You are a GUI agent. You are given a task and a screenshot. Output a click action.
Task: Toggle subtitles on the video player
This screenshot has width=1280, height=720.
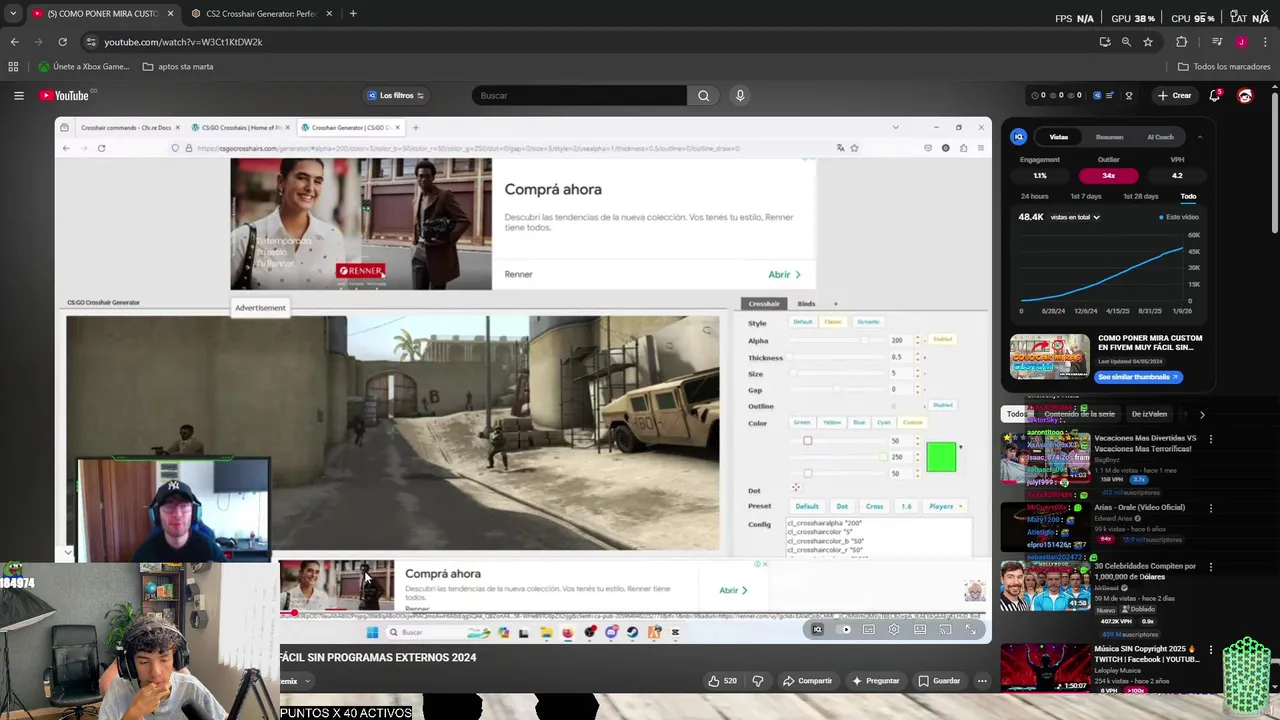868,630
